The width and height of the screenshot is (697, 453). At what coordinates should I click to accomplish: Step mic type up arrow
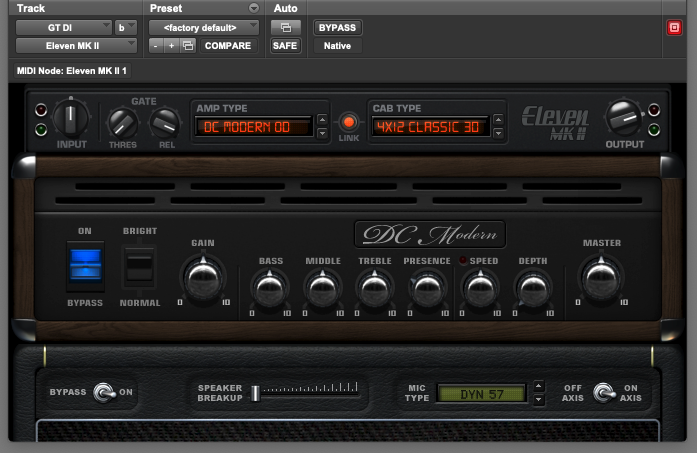[538, 386]
